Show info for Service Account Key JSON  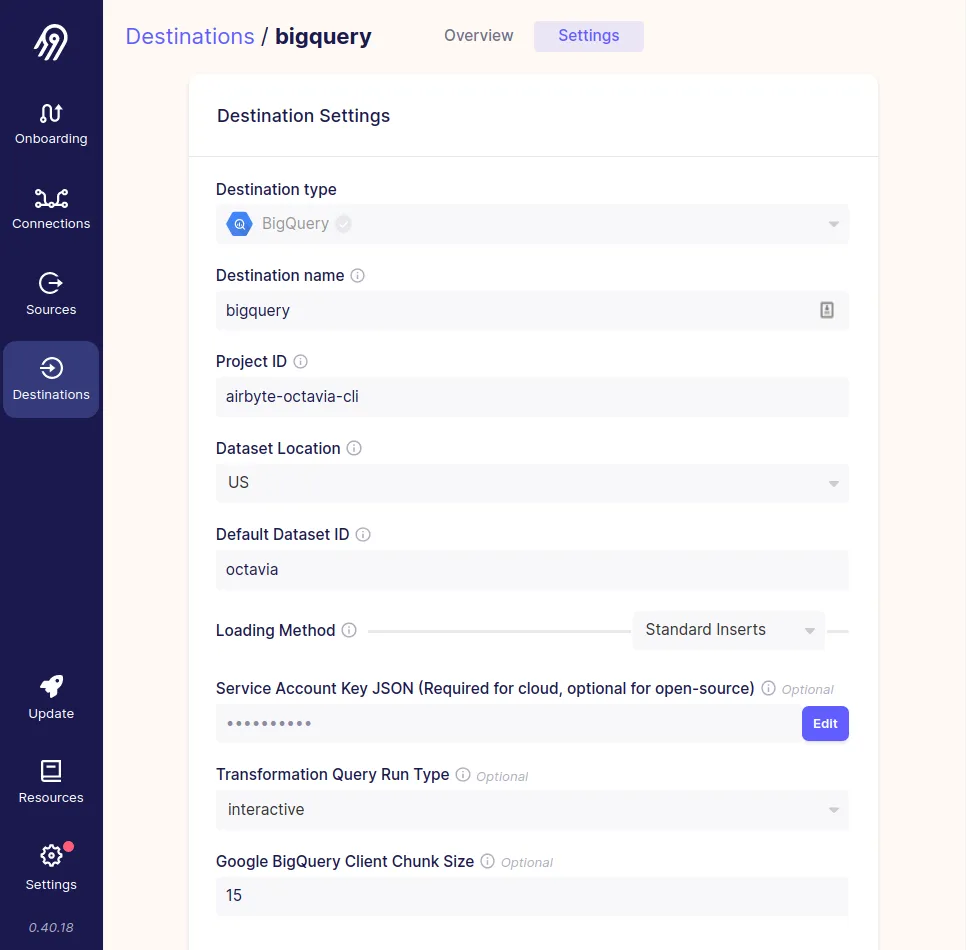coord(768,688)
